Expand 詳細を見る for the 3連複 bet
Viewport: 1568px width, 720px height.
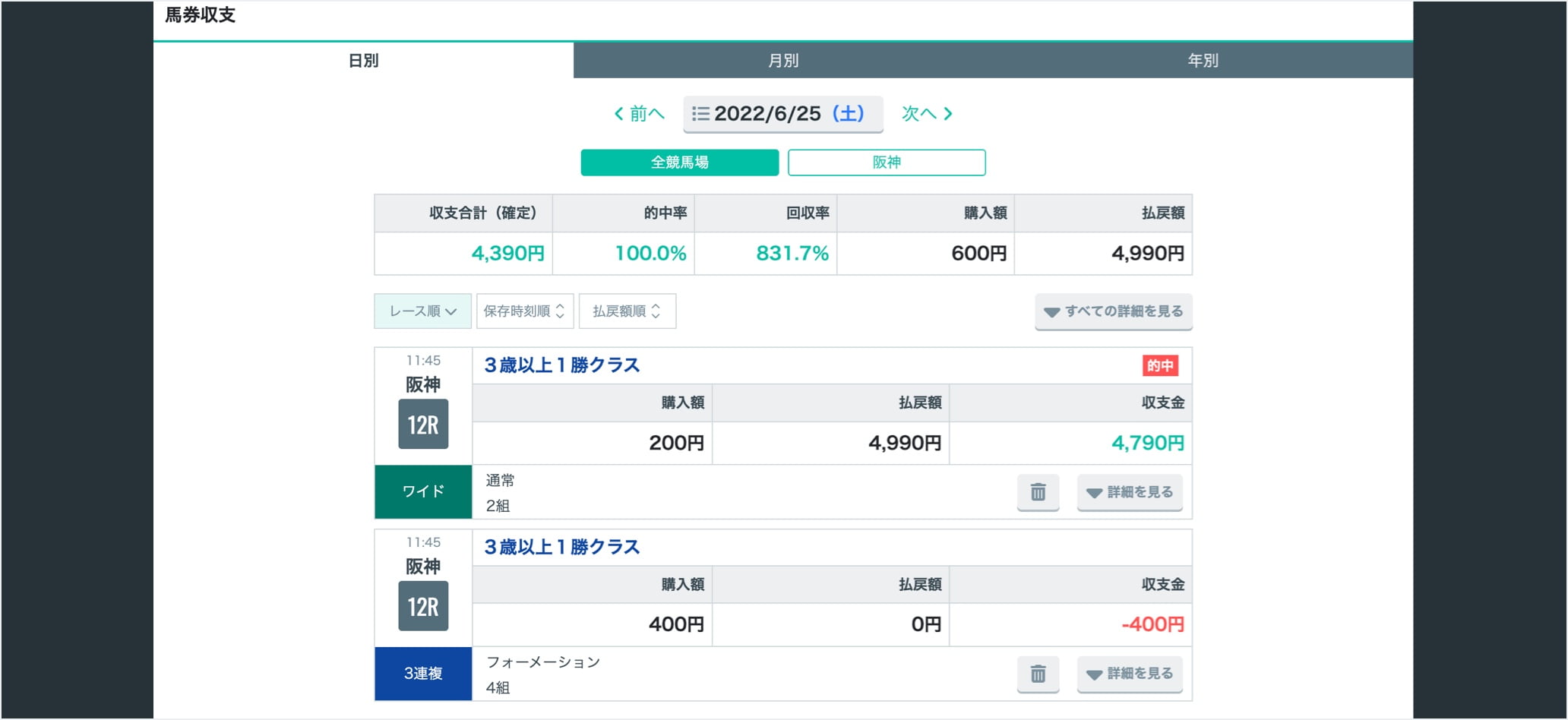click(x=1130, y=674)
